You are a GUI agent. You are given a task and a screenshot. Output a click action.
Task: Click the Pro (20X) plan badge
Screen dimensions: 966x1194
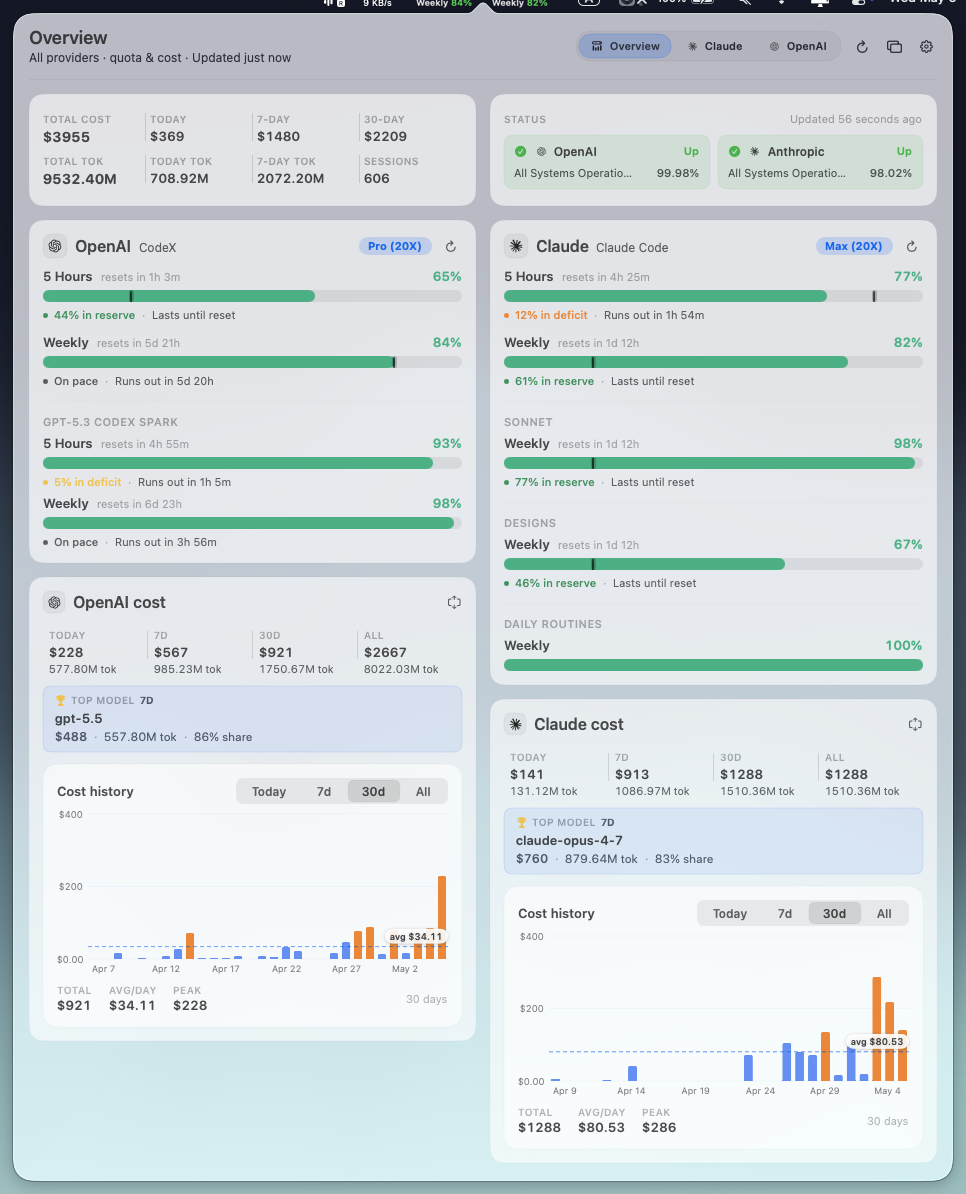[395, 246]
